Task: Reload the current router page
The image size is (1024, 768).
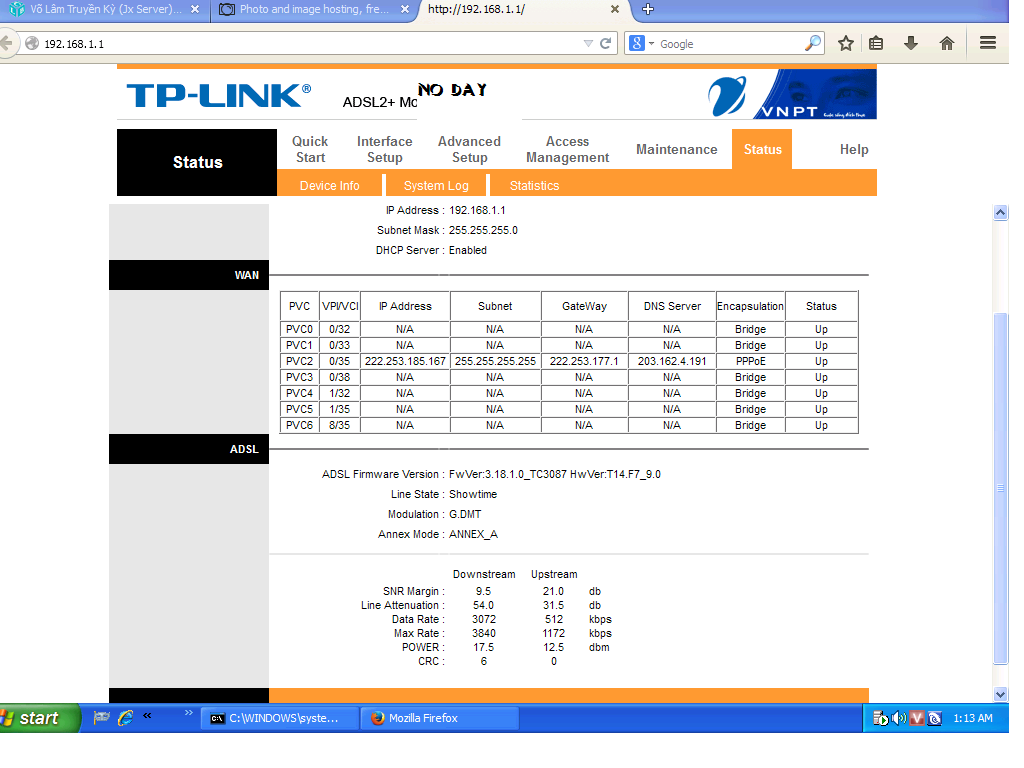Action: click(x=605, y=44)
